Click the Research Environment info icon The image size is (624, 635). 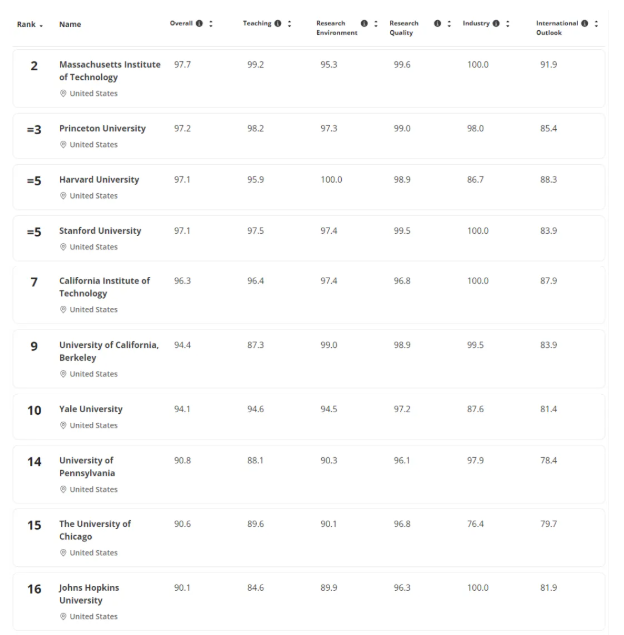tap(364, 23)
